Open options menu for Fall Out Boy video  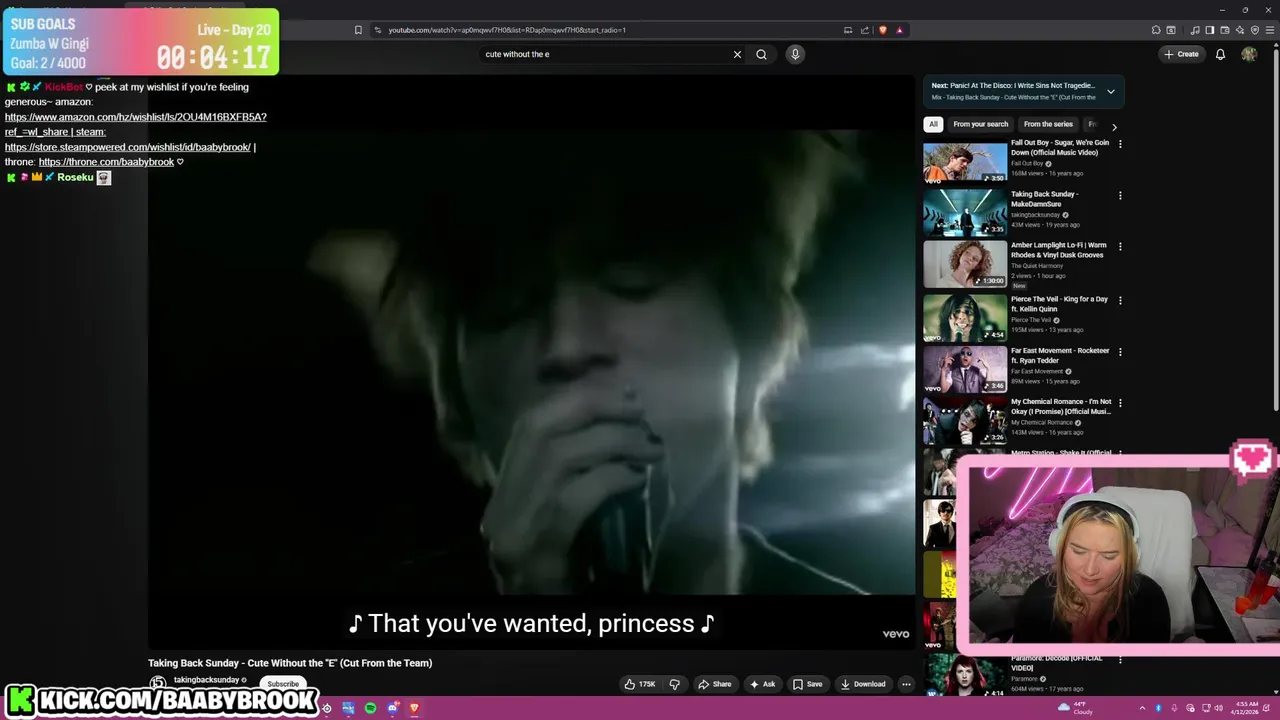coord(1120,144)
